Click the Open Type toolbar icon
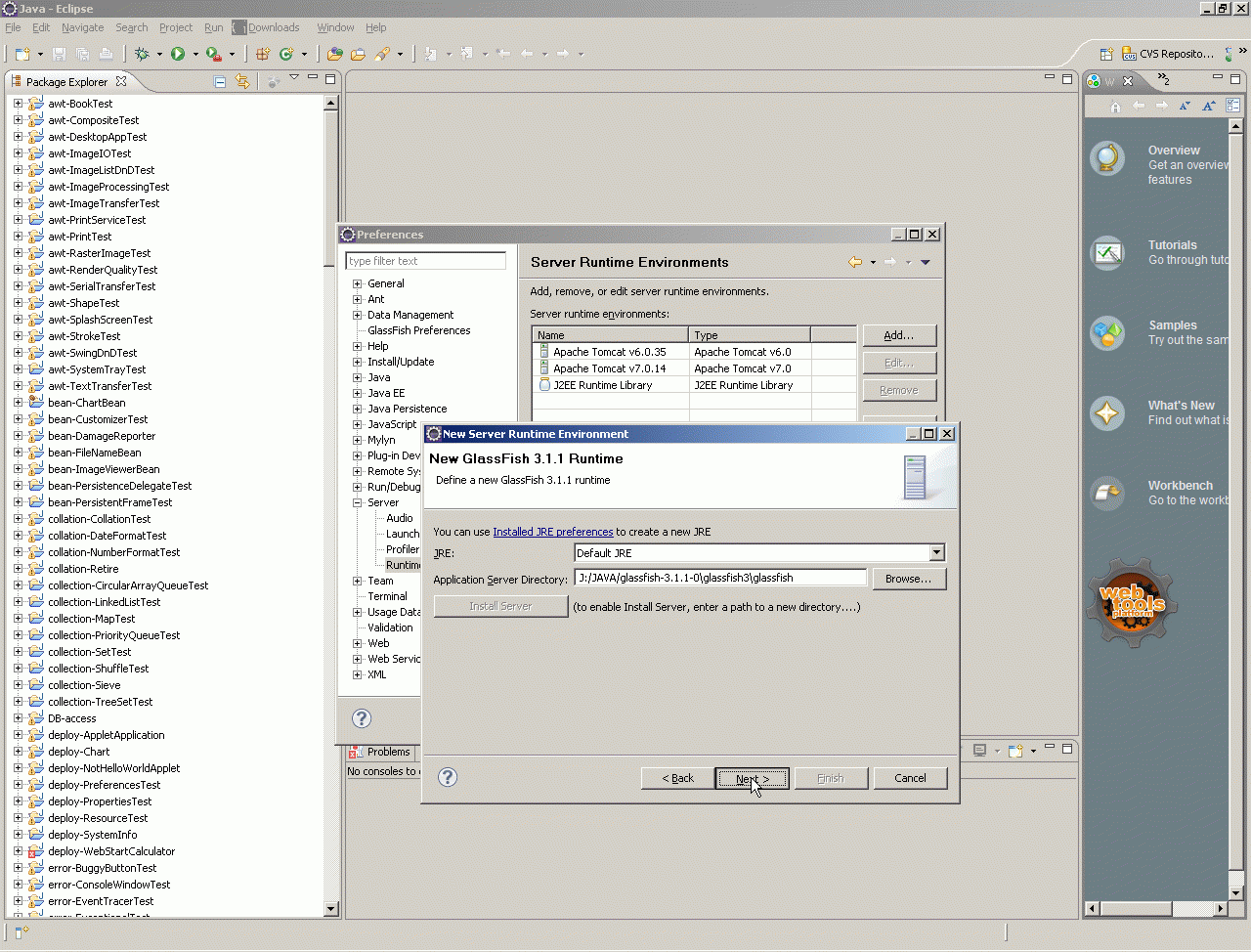The image size is (1251, 952). [335, 54]
